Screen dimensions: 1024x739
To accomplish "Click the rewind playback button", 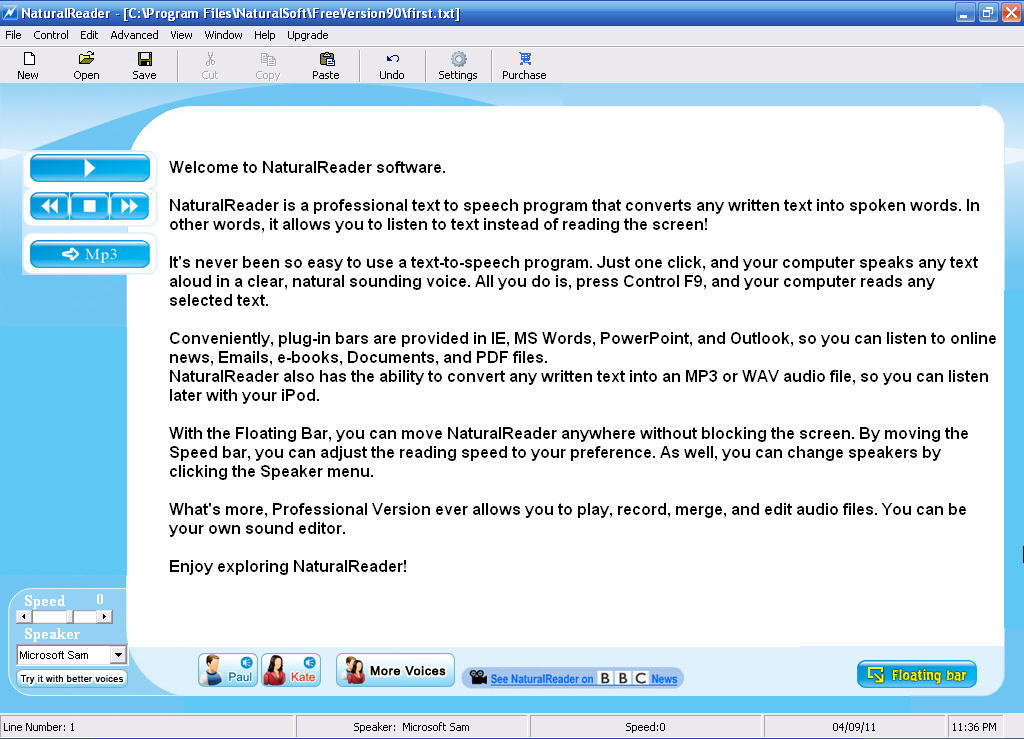I will (x=50, y=206).
